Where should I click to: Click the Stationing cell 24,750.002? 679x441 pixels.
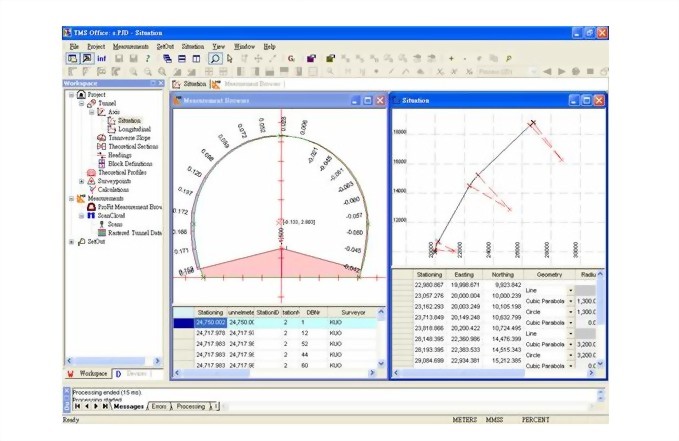pyautogui.click(x=210, y=323)
